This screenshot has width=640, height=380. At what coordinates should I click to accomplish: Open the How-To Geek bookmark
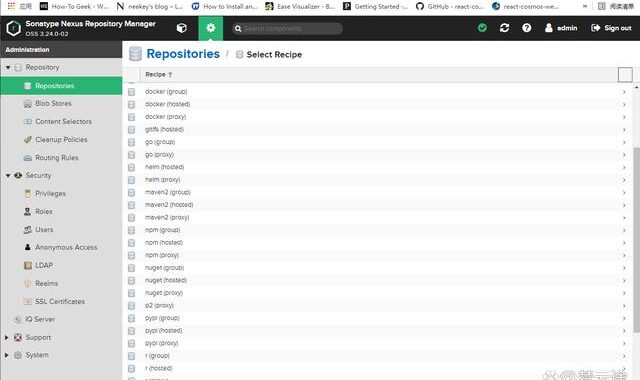tap(74, 6)
